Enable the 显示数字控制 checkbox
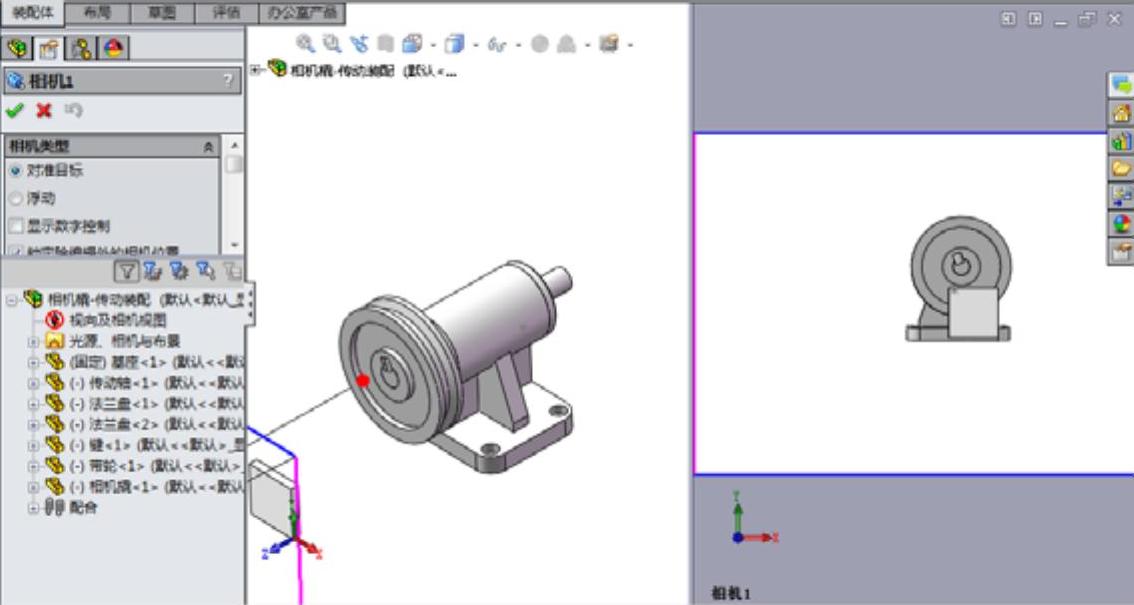The width and height of the screenshot is (1134, 605). (x=15, y=226)
